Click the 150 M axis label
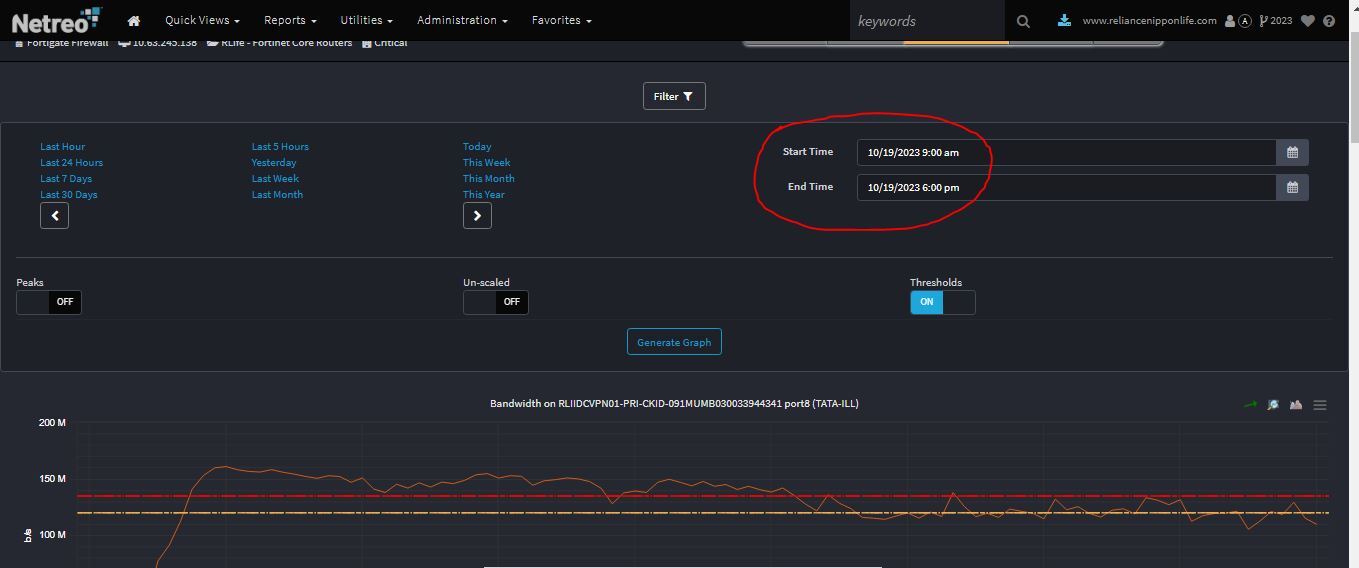This screenshot has height=568, width=1359. coord(52,479)
